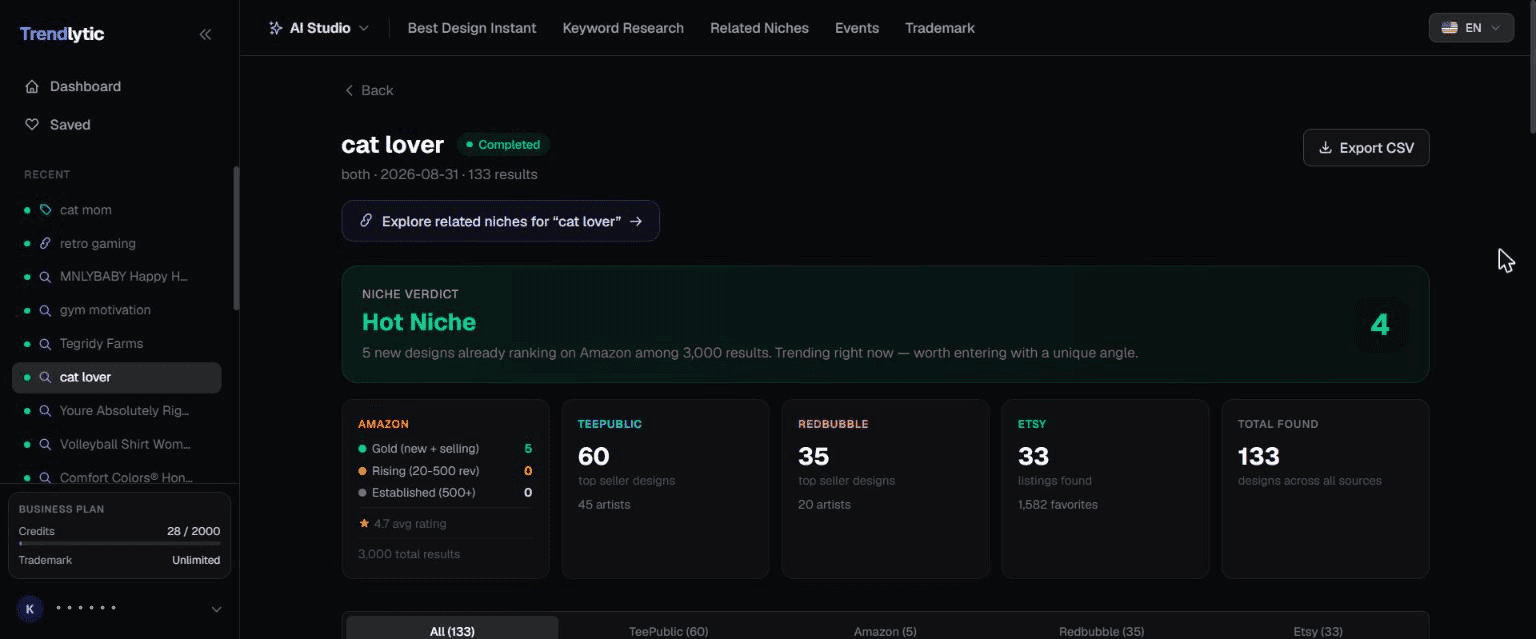Viewport: 1536px width, 639px height.
Task: Click the niche score number 4
Action: point(1380,325)
